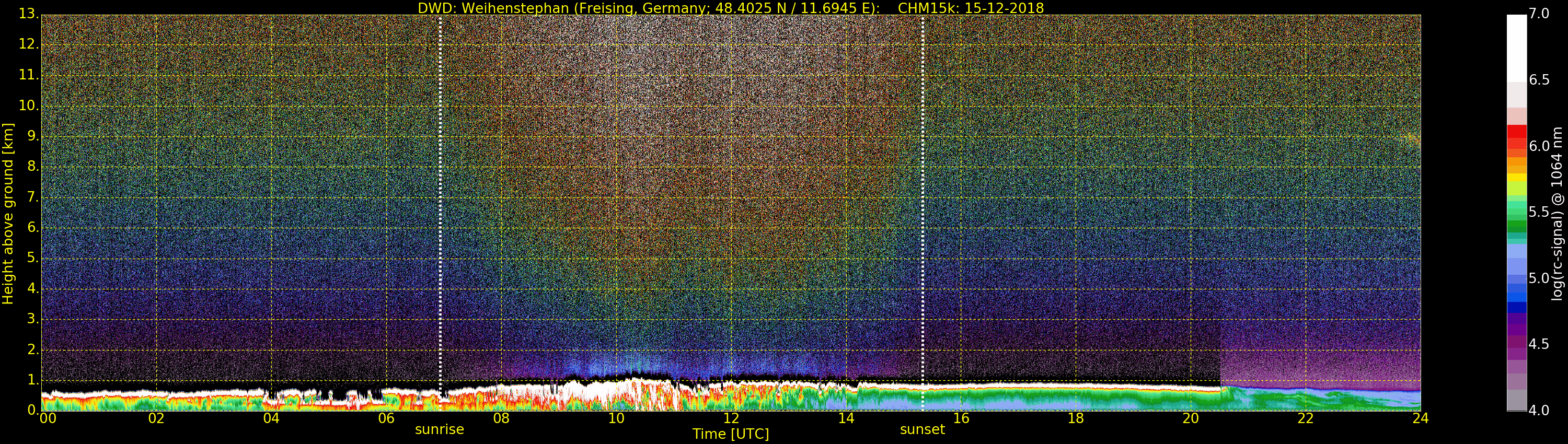Click time-axis tick label '04'
The width and height of the screenshot is (1568, 444).
(271, 418)
